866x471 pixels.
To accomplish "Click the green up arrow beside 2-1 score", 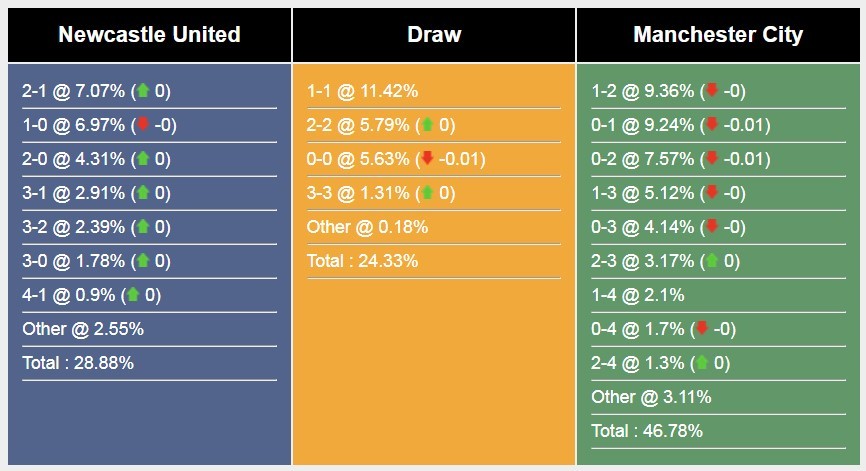I will tap(142, 91).
